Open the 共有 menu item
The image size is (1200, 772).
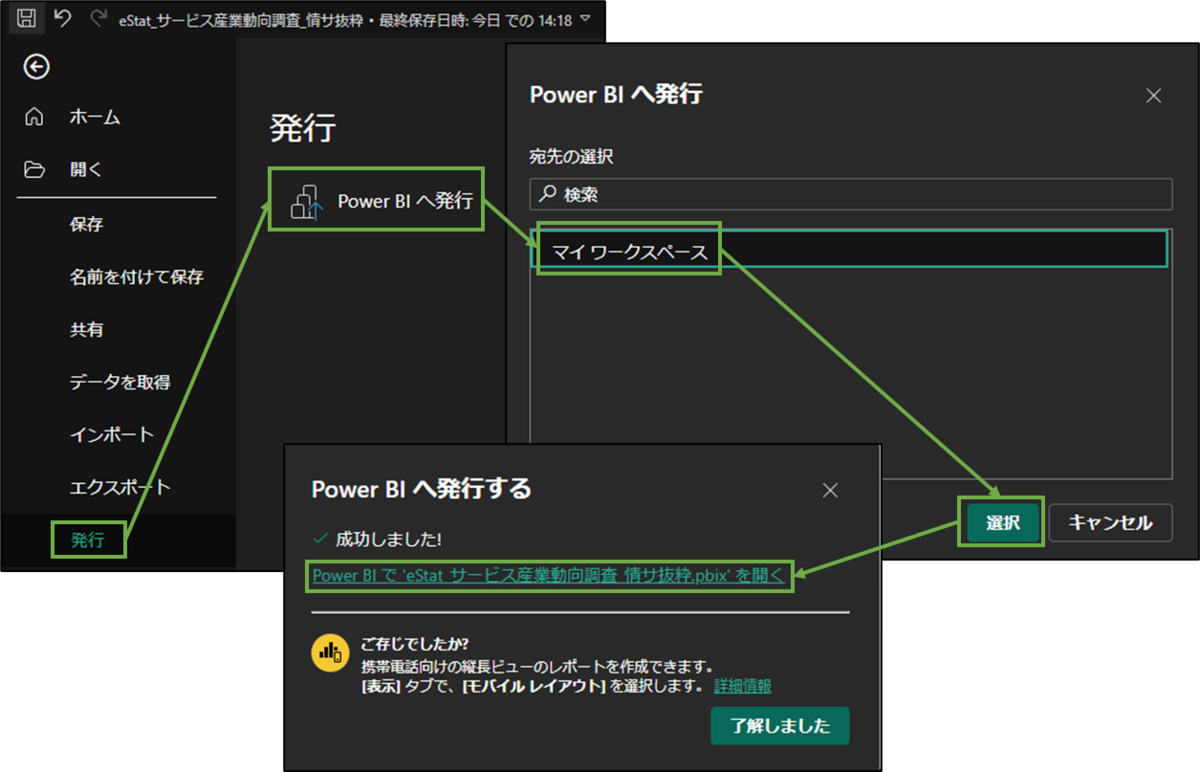click(86, 329)
